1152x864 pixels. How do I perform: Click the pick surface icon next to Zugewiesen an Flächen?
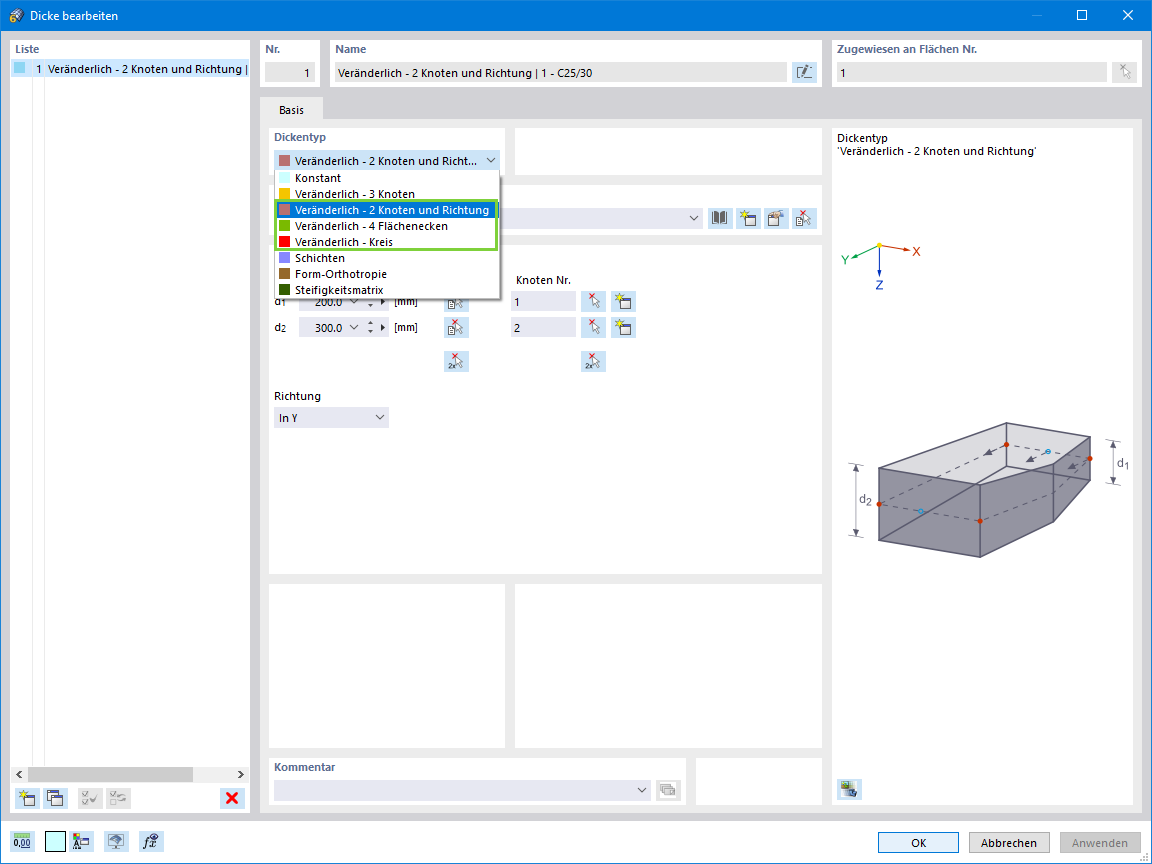tap(1124, 72)
